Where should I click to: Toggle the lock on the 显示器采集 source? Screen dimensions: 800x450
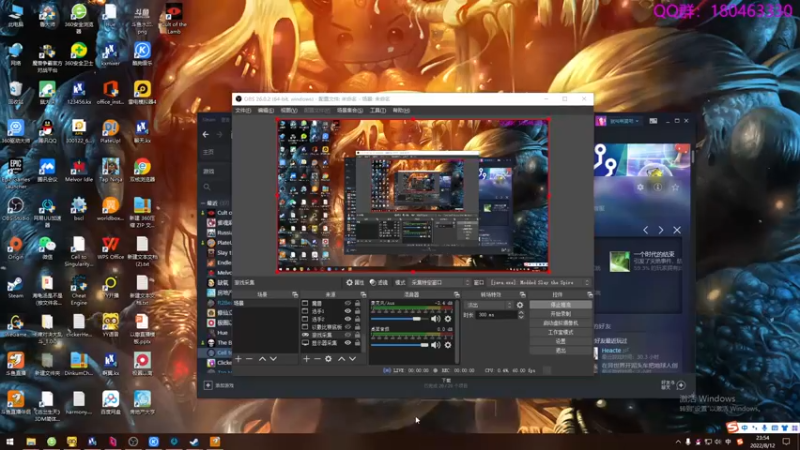tap(357, 343)
